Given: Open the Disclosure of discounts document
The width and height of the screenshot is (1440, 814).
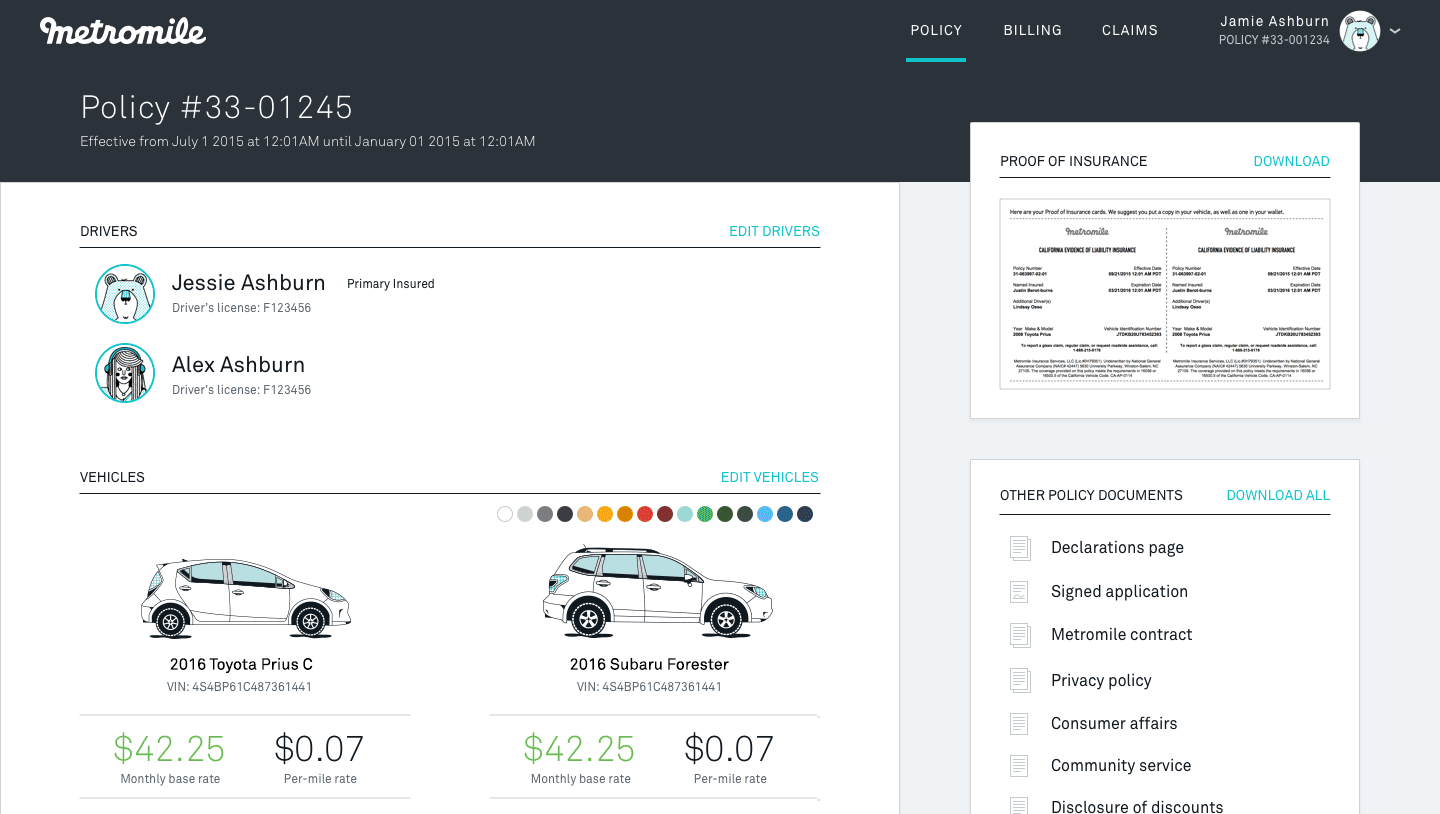Looking at the screenshot, I should [1136, 806].
